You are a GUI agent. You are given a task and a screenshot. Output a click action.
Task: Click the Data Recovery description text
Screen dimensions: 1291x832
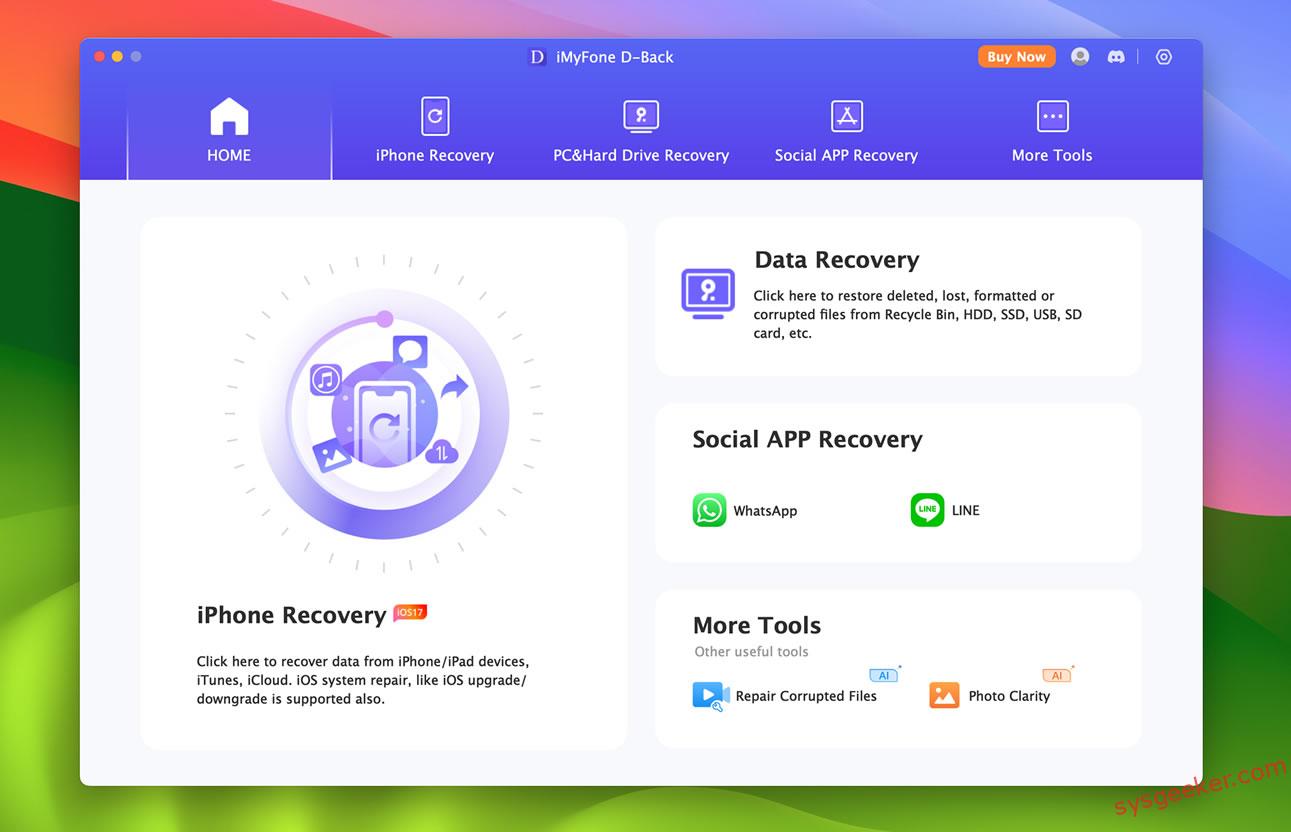[x=918, y=314]
